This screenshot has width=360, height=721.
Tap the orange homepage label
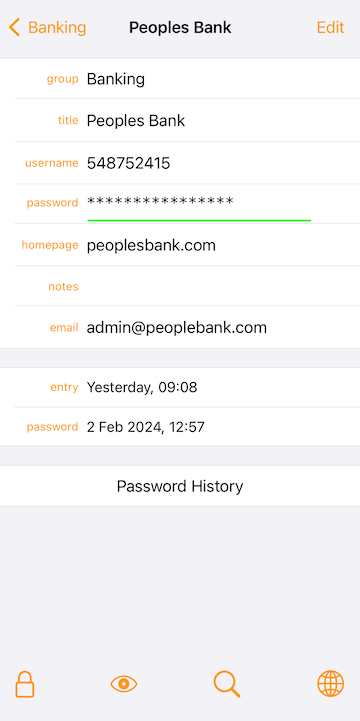pos(50,245)
